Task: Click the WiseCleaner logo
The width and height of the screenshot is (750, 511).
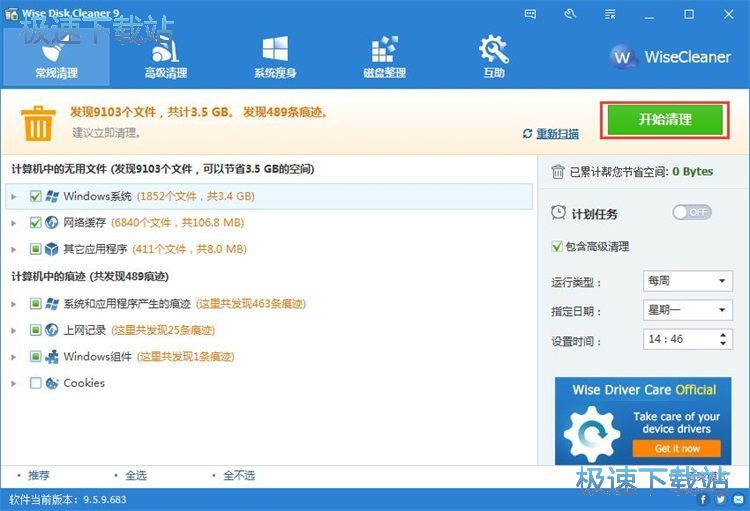Action: click(x=671, y=57)
